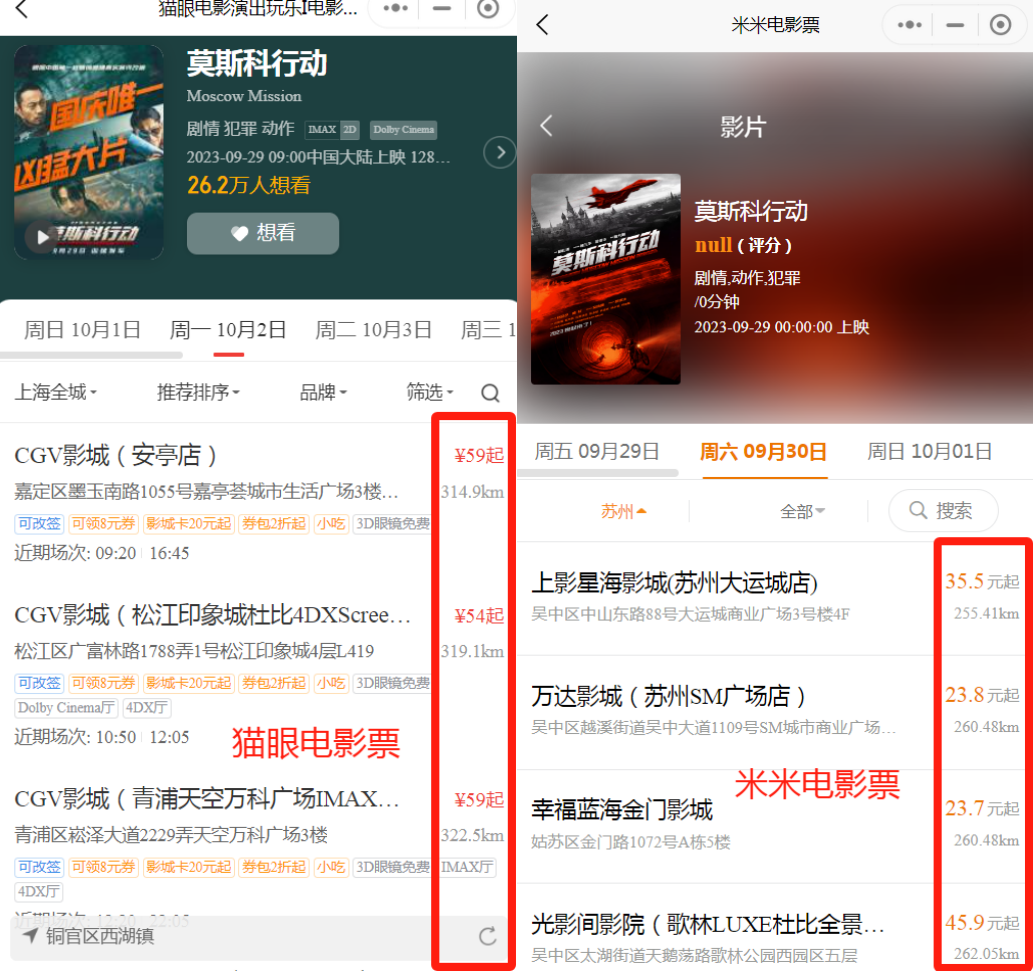This screenshot has width=1033, height=971.
Task: Click the back arrow beside 影片 title
Action: coord(546,126)
